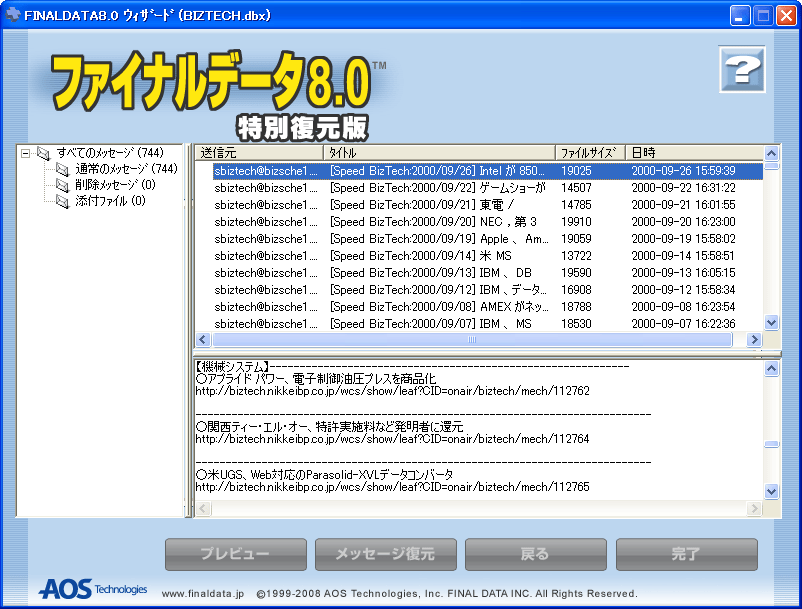Screen dimensions: 802x609
Task: Click the icon beside 添付ファイル (0)
Action: pos(62,201)
